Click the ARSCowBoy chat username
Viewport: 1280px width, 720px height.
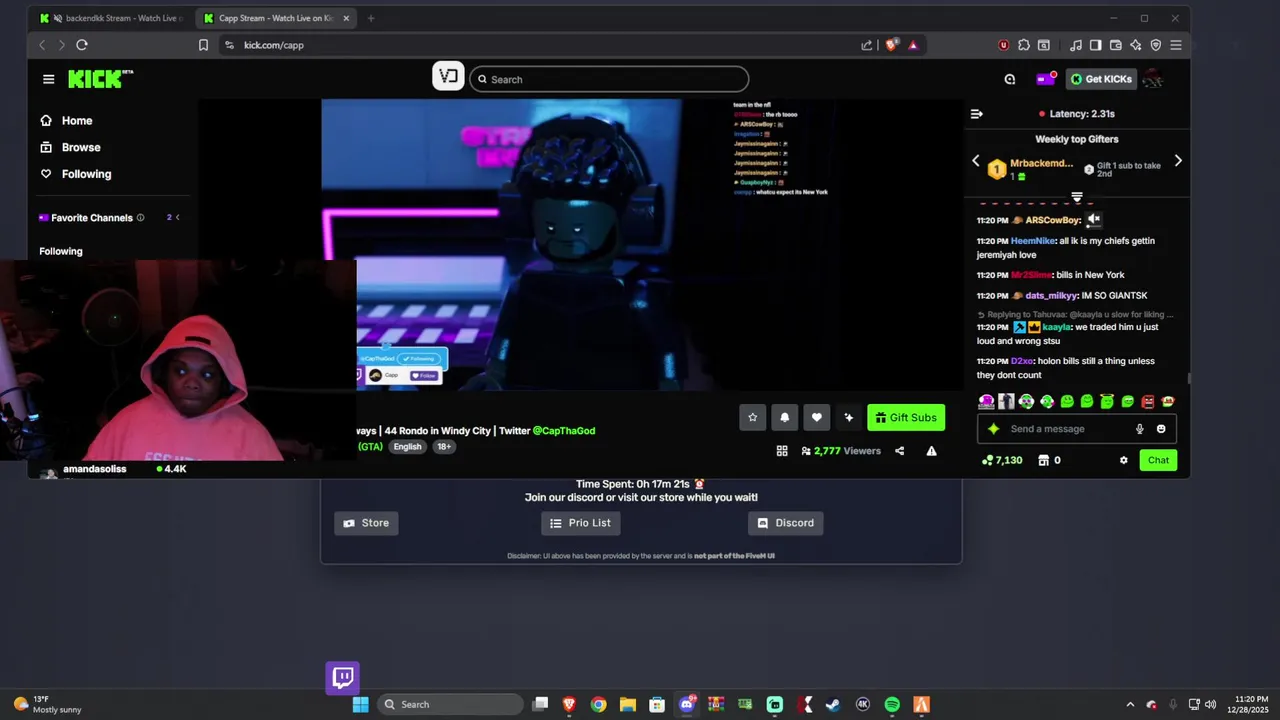click(x=1053, y=220)
